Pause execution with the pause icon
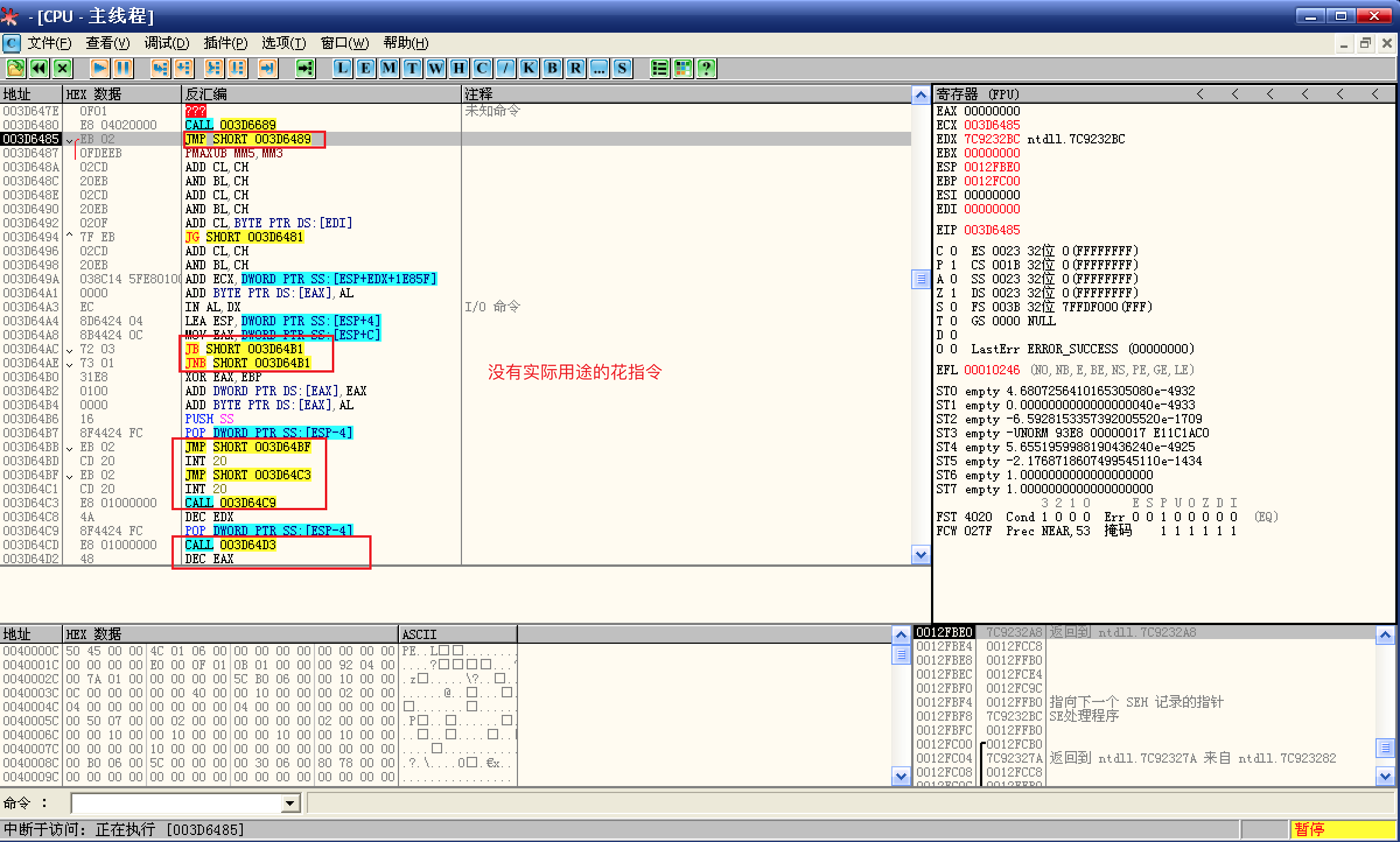 pos(123,69)
